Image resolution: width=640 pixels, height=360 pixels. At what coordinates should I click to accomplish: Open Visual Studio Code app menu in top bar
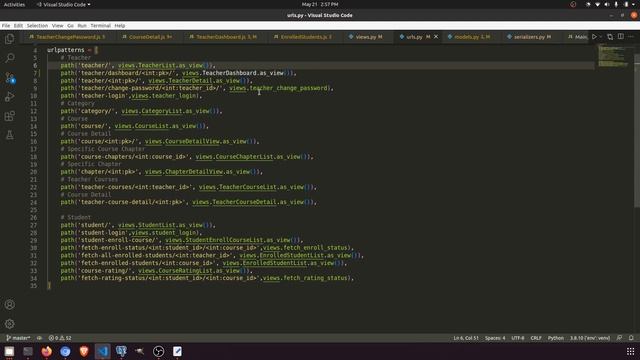(x=64, y=4)
